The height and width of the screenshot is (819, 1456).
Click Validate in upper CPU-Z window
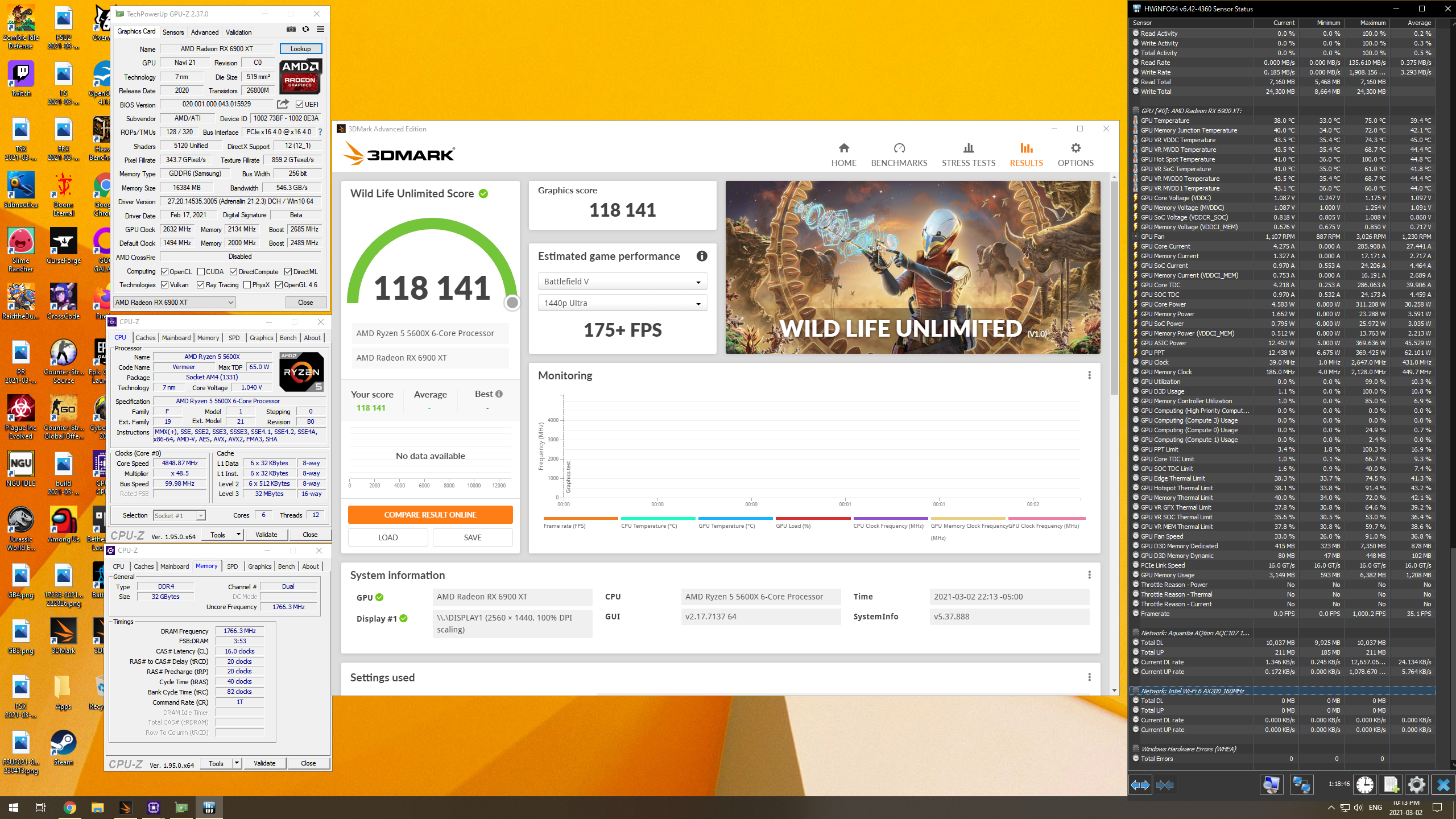(x=266, y=535)
